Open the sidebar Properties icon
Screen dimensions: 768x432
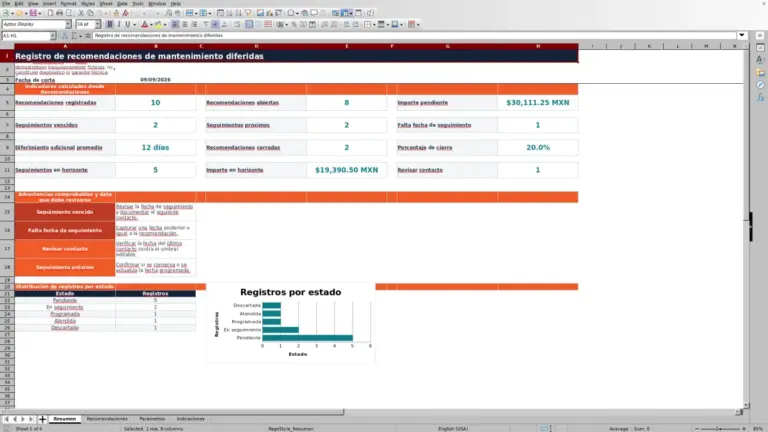(x=760, y=48)
